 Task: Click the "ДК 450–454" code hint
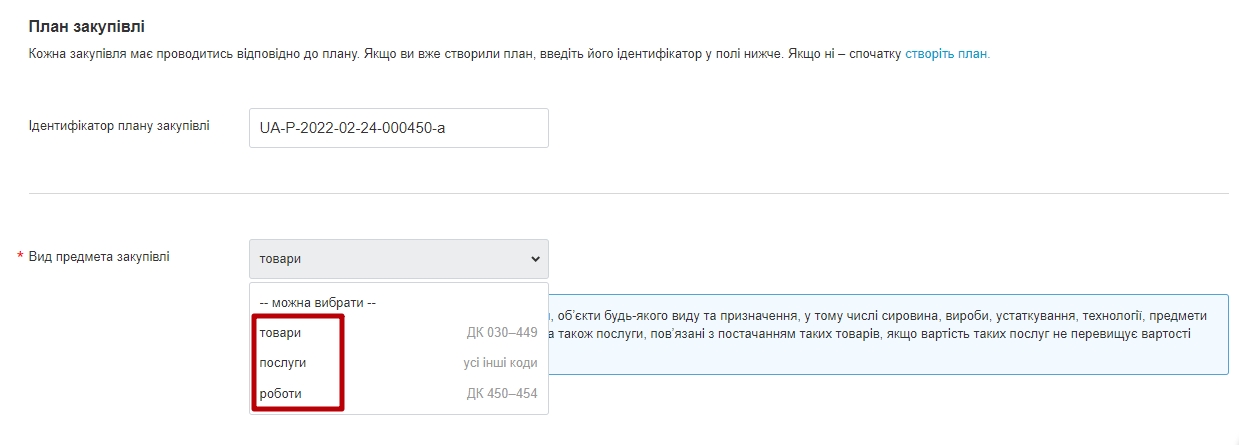pos(501,394)
